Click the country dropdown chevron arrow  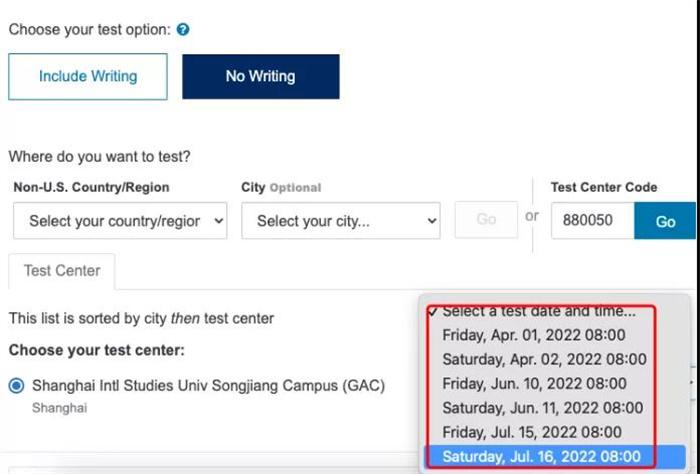click(219, 220)
